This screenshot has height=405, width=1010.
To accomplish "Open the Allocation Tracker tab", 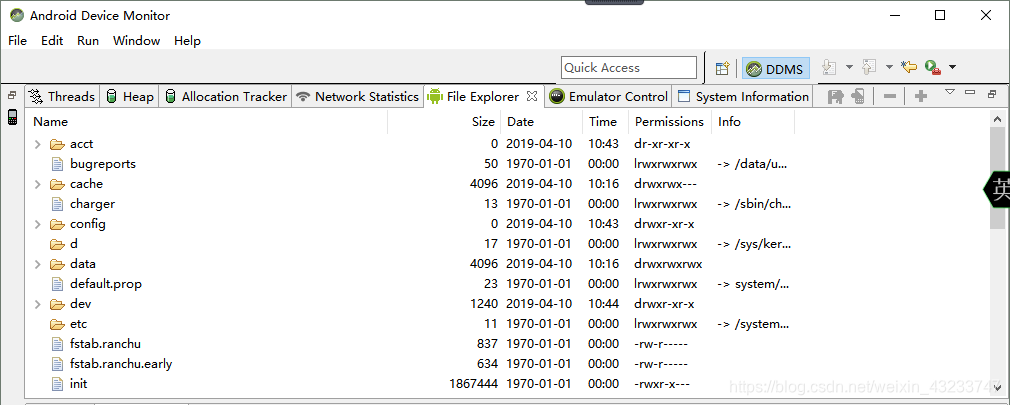I will (x=225, y=97).
